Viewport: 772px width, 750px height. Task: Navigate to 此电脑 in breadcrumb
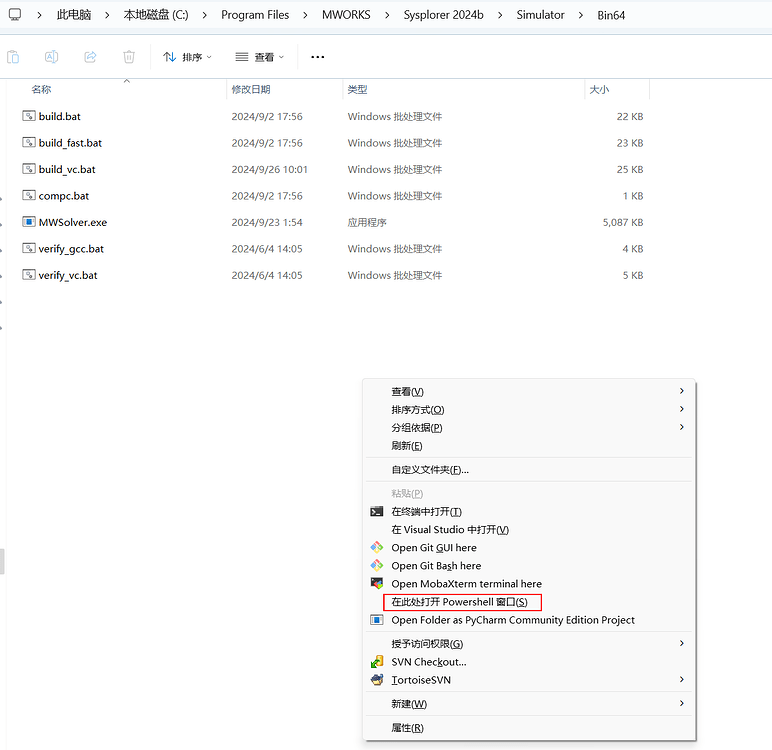point(73,15)
